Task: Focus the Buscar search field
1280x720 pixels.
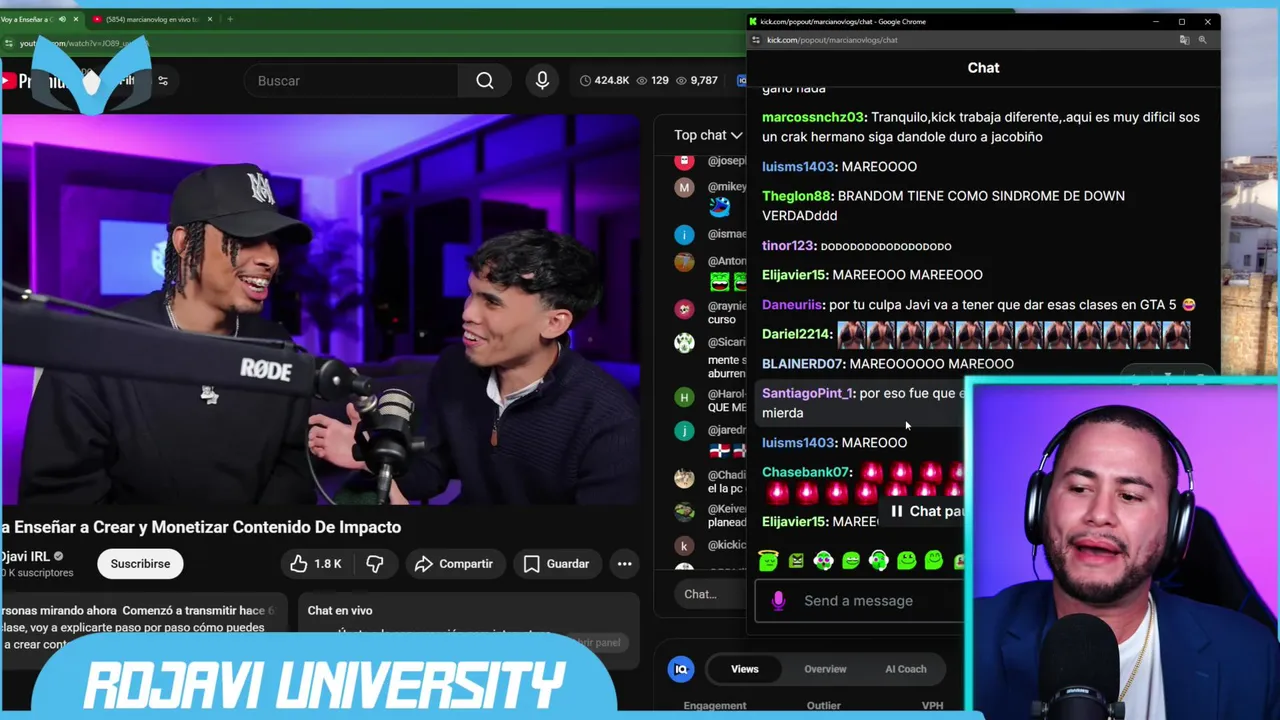Action: point(352,81)
